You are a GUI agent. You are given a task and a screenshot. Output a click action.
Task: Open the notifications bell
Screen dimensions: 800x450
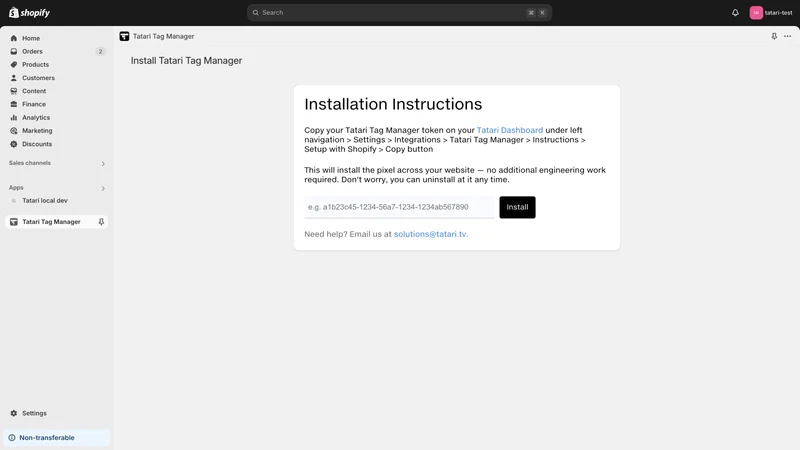(735, 13)
